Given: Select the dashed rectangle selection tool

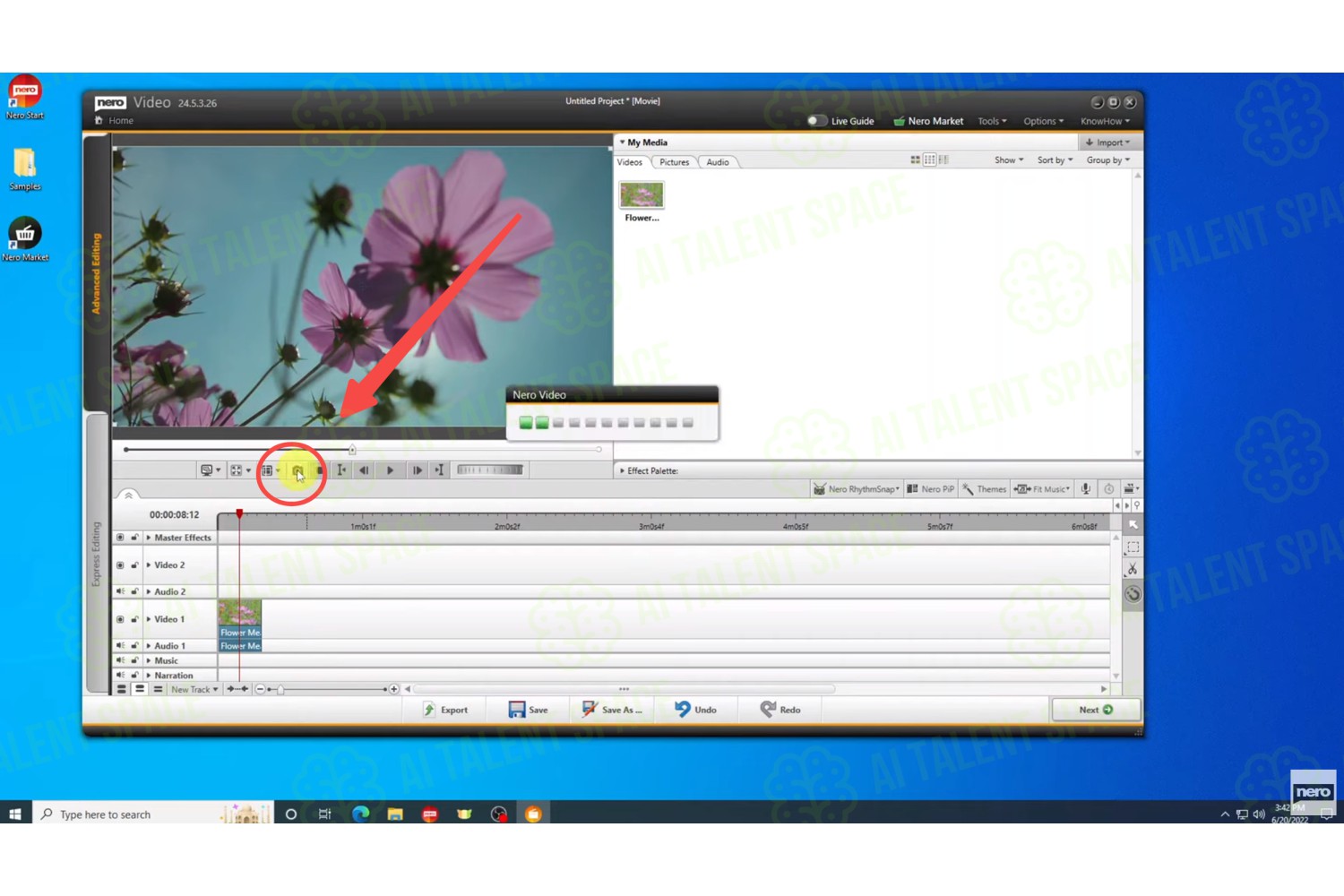Looking at the screenshot, I should coord(1133,547).
